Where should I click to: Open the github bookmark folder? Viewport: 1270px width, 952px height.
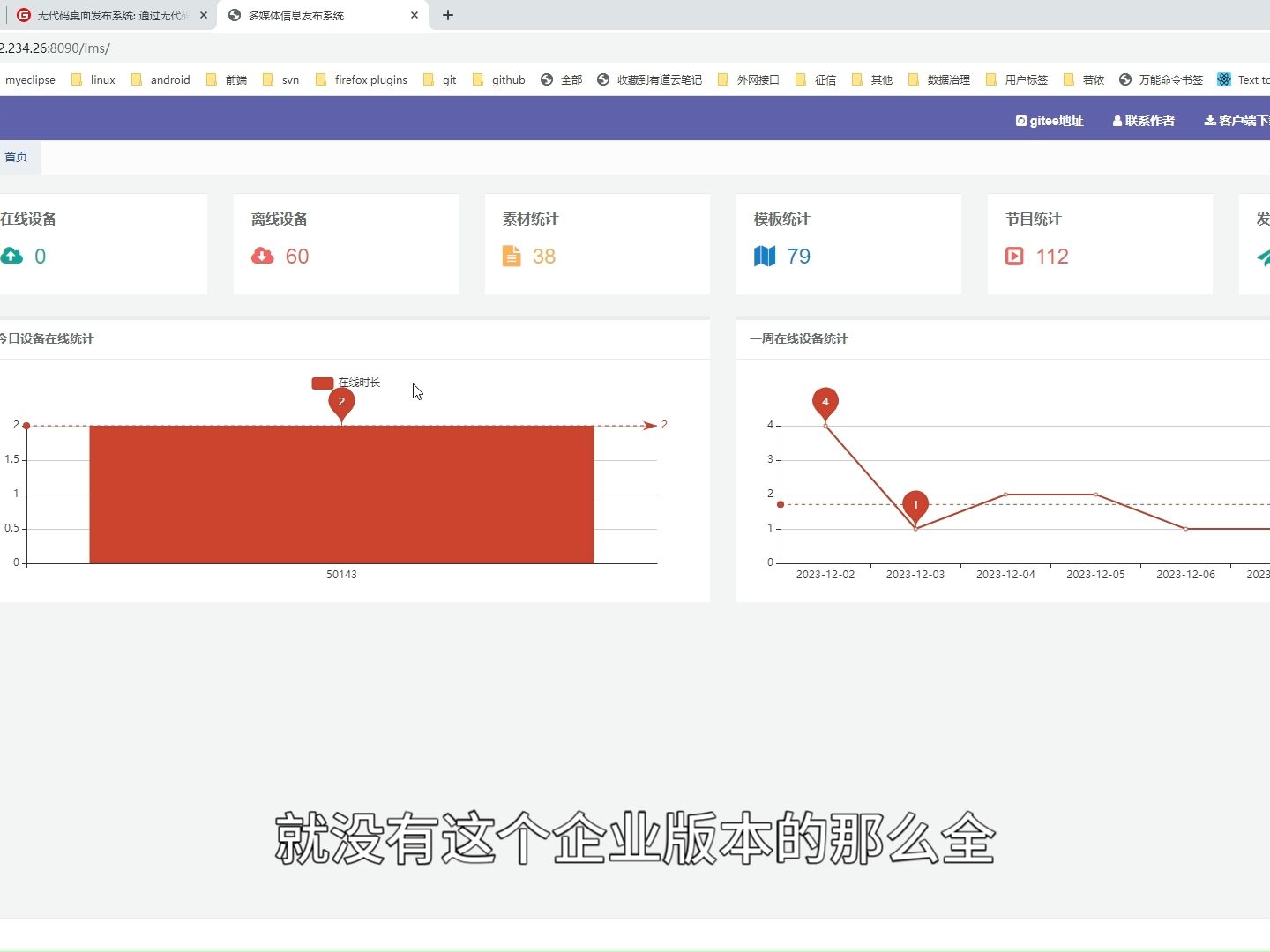coord(499,79)
